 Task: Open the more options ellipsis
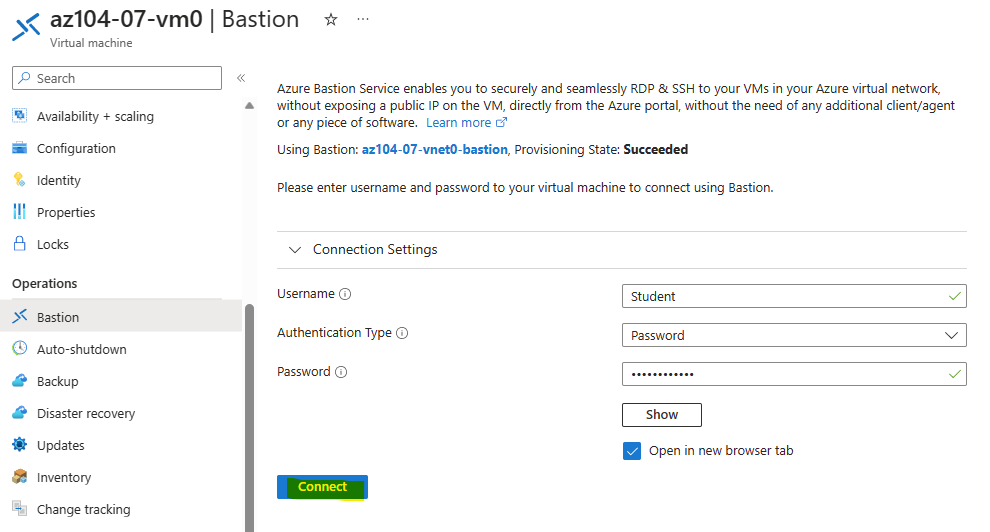(x=362, y=20)
